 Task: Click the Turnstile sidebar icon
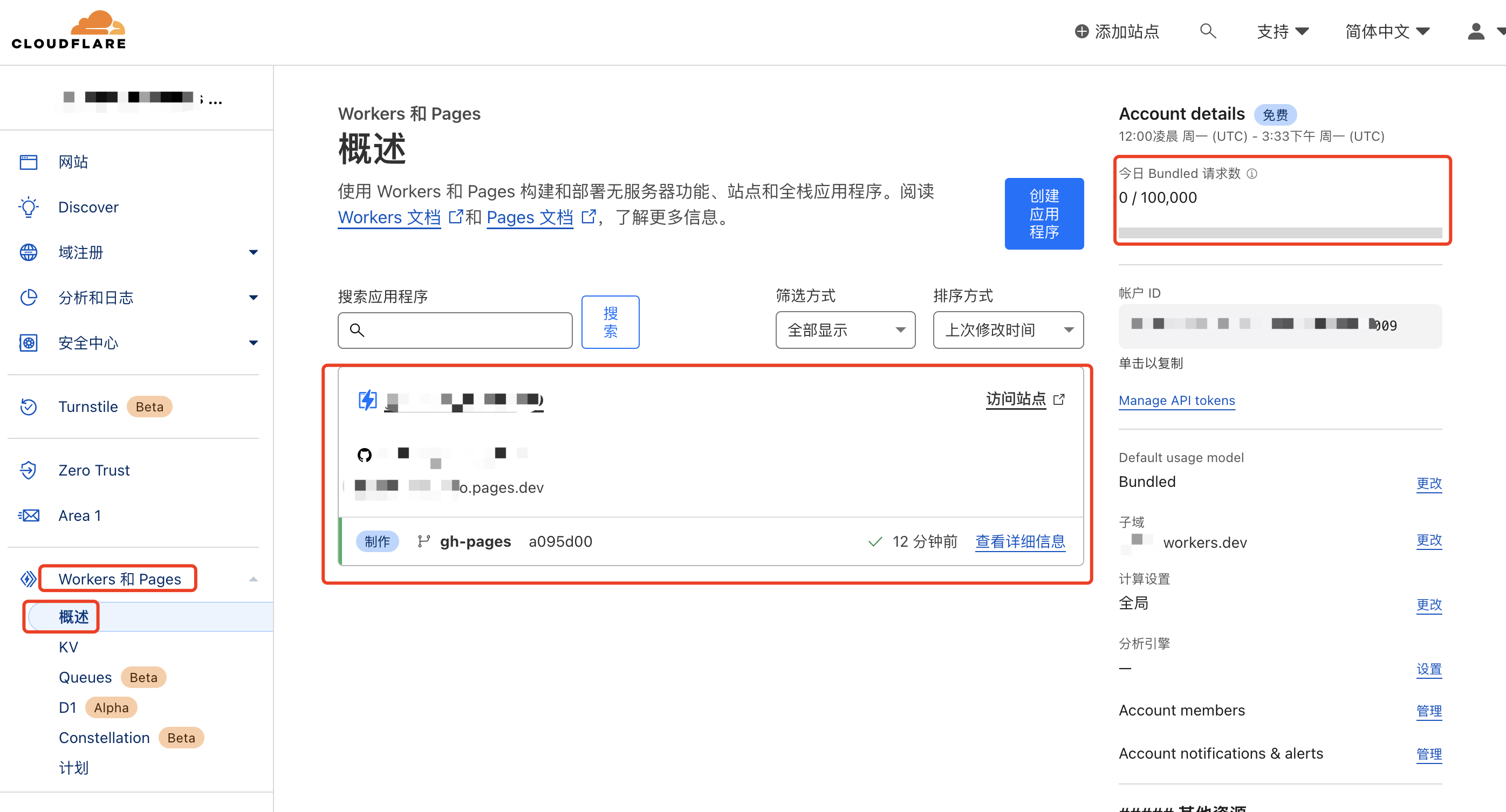29,407
